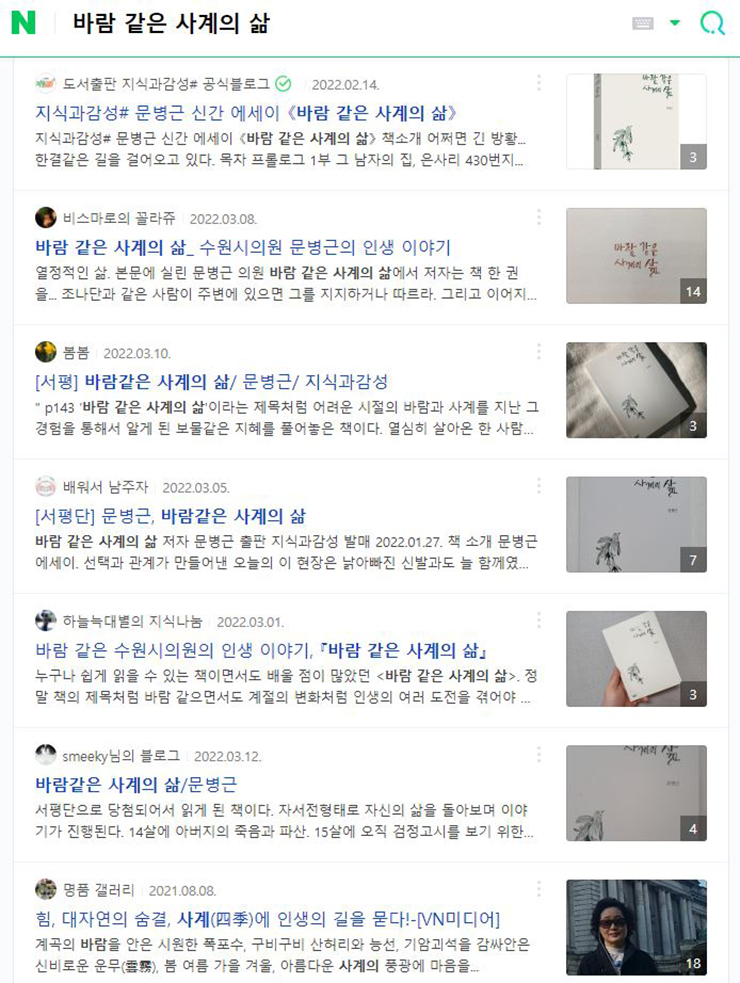Open the 명품 갤러리 blog name link
This screenshot has height=983, width=740.
pyautogui.click(x=98, y=890)
